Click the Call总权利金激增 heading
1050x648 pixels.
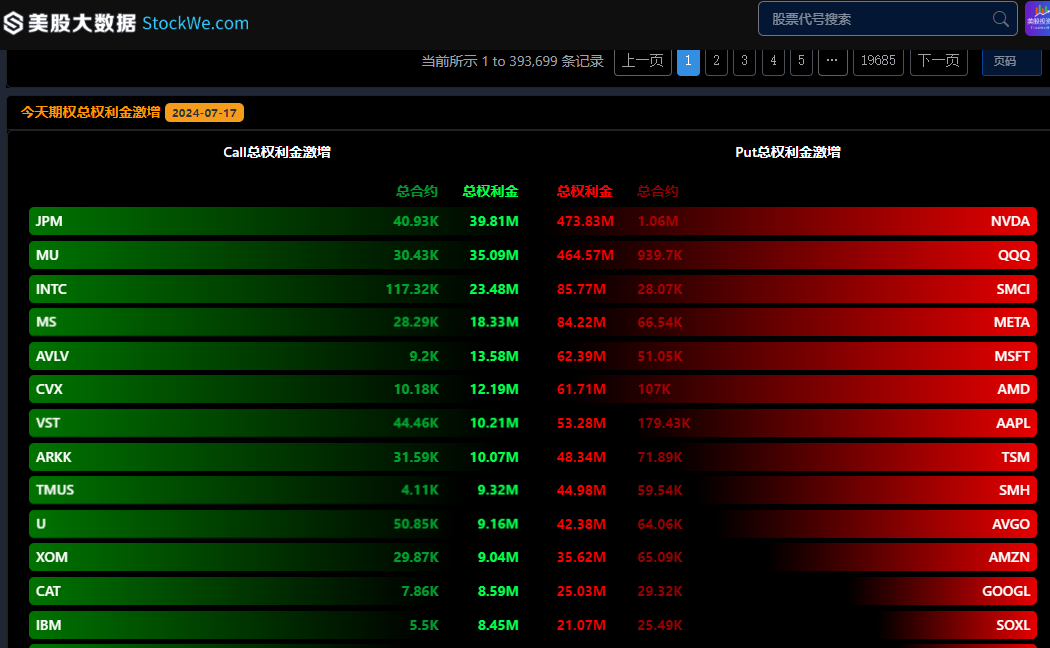(x=277, y=152)
